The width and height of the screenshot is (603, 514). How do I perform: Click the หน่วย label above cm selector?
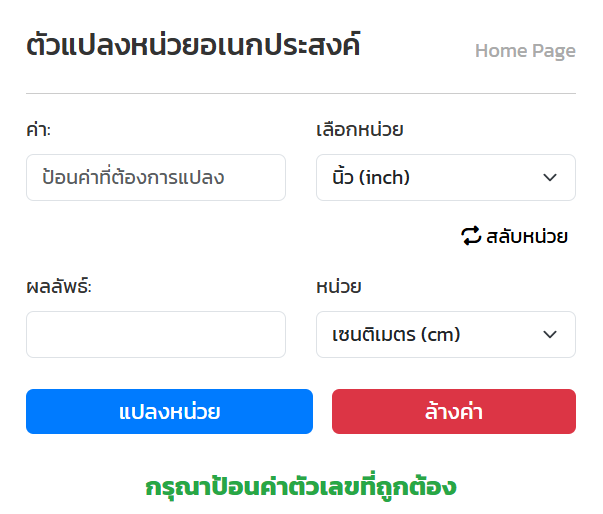(338, 286)
